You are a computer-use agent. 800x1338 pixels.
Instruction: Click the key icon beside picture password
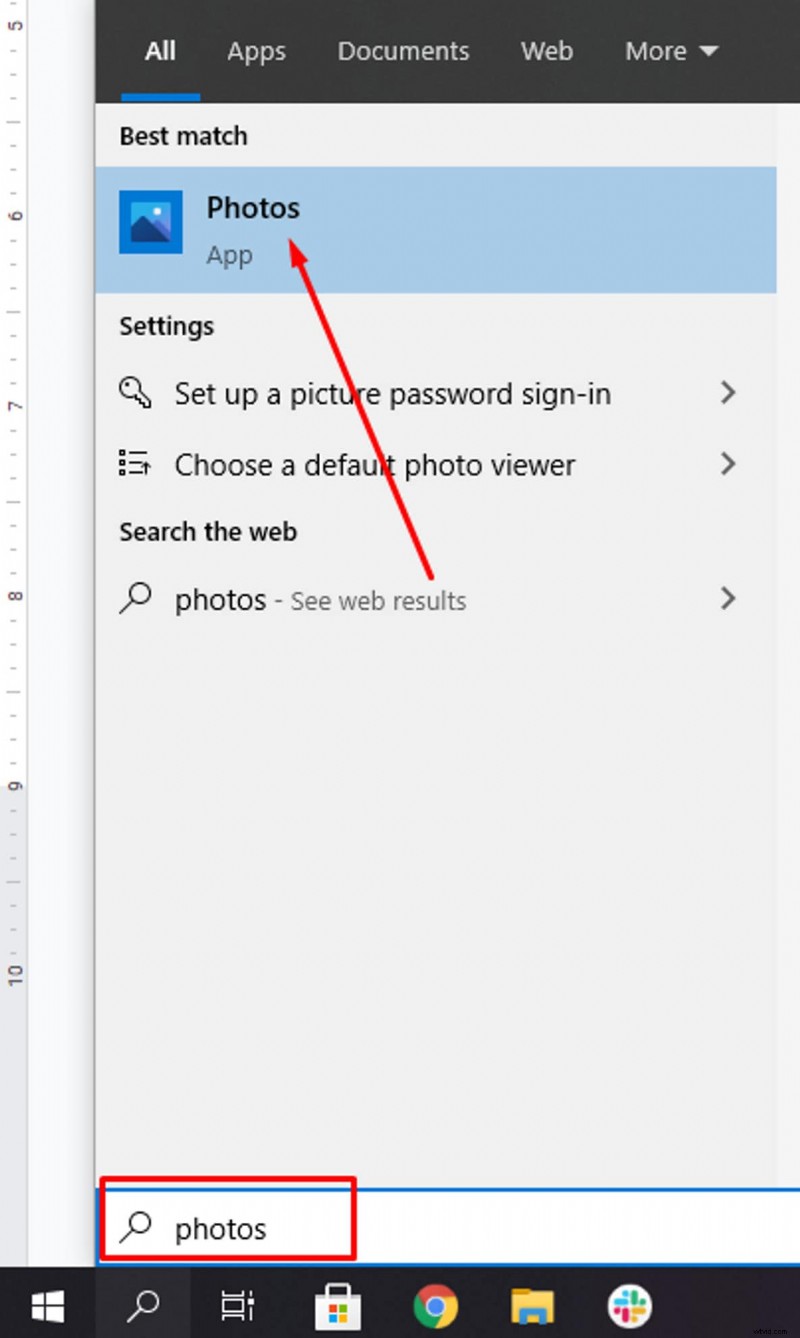pyautogui.click(x=135, y=393)
